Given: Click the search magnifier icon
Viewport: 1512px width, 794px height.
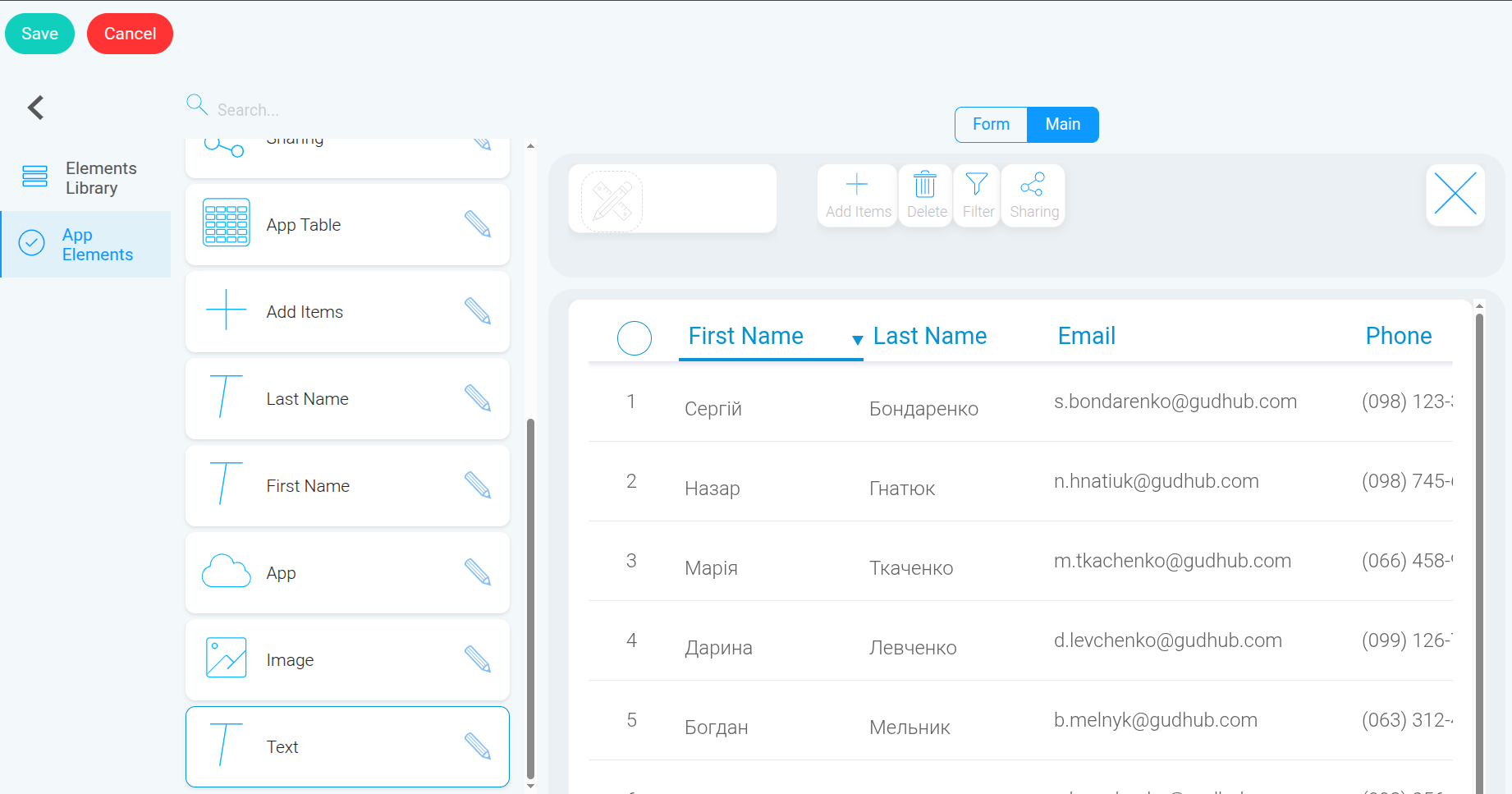Looking at the screenshot, I should tap(197, 104).
